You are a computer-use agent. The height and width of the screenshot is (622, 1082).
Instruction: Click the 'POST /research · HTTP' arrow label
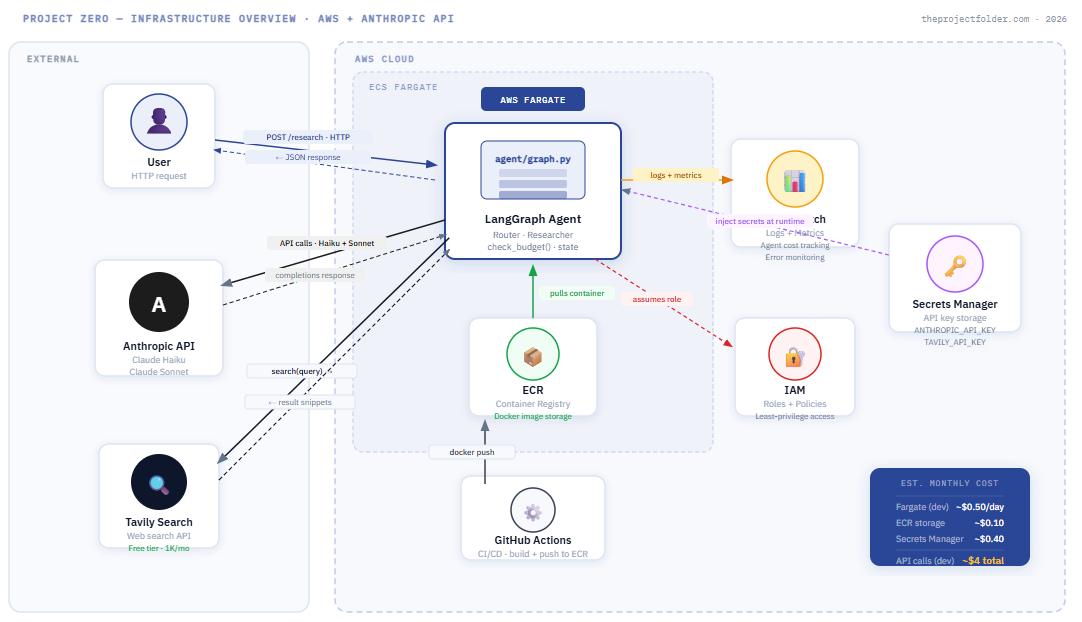pos(308,137)
